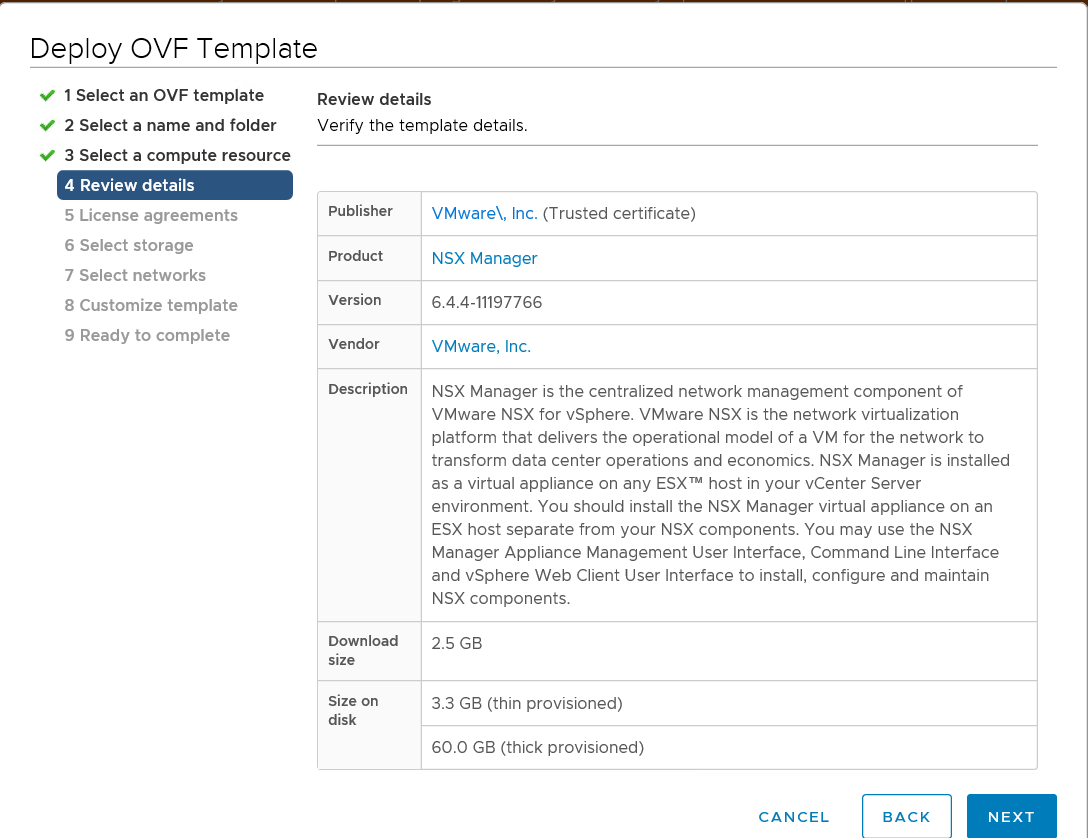Go to step 9 Ready to complete
The image size is (1088, 838).
(147, 336)
